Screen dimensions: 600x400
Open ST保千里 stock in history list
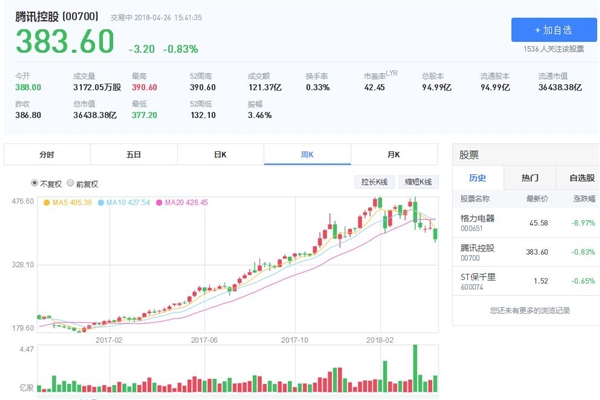(x=476, y=282)
